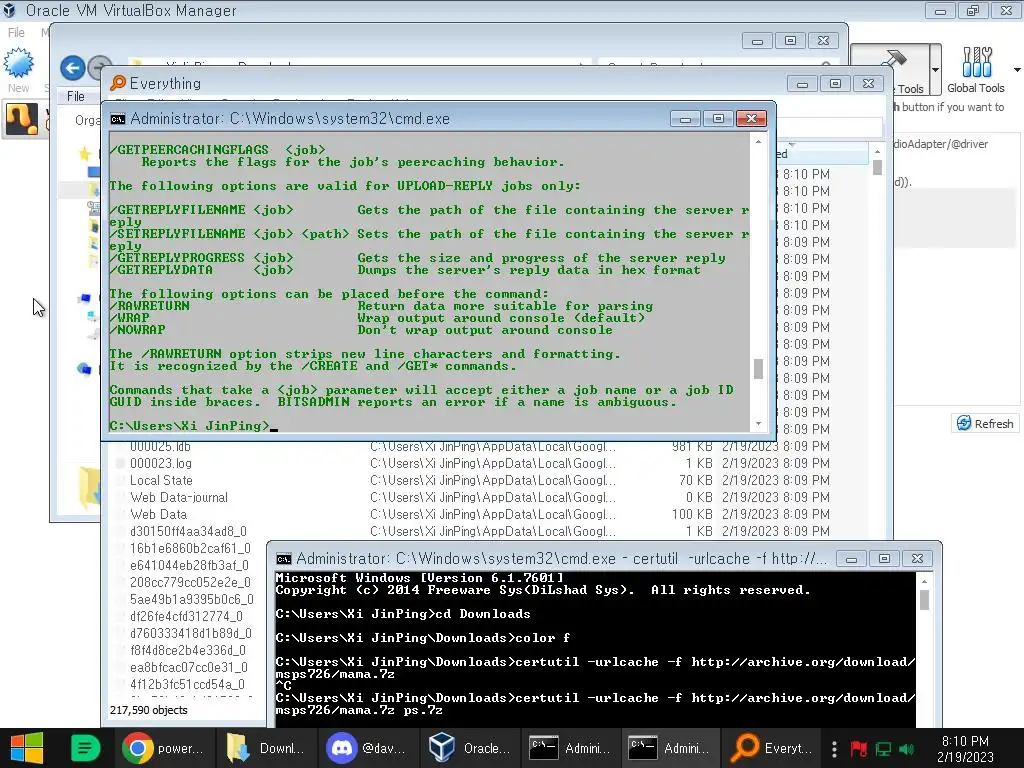1024x768 pixels.
Task: Click the top cmd window title icon
Action: coord(118,119)
